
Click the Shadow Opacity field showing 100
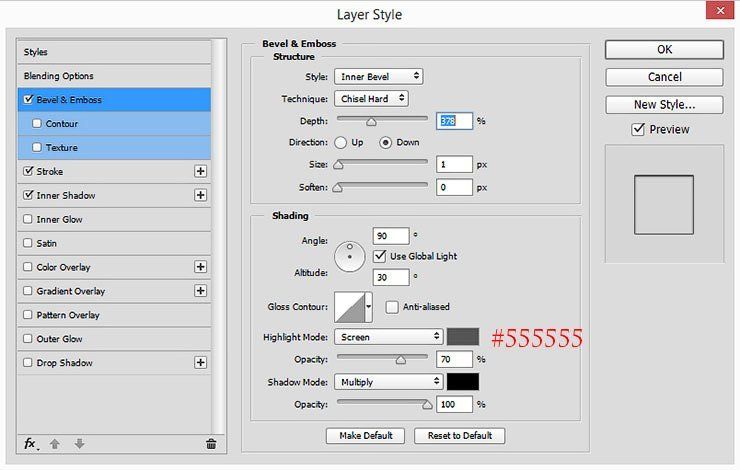pyautogui.click(x=454, y=404)
